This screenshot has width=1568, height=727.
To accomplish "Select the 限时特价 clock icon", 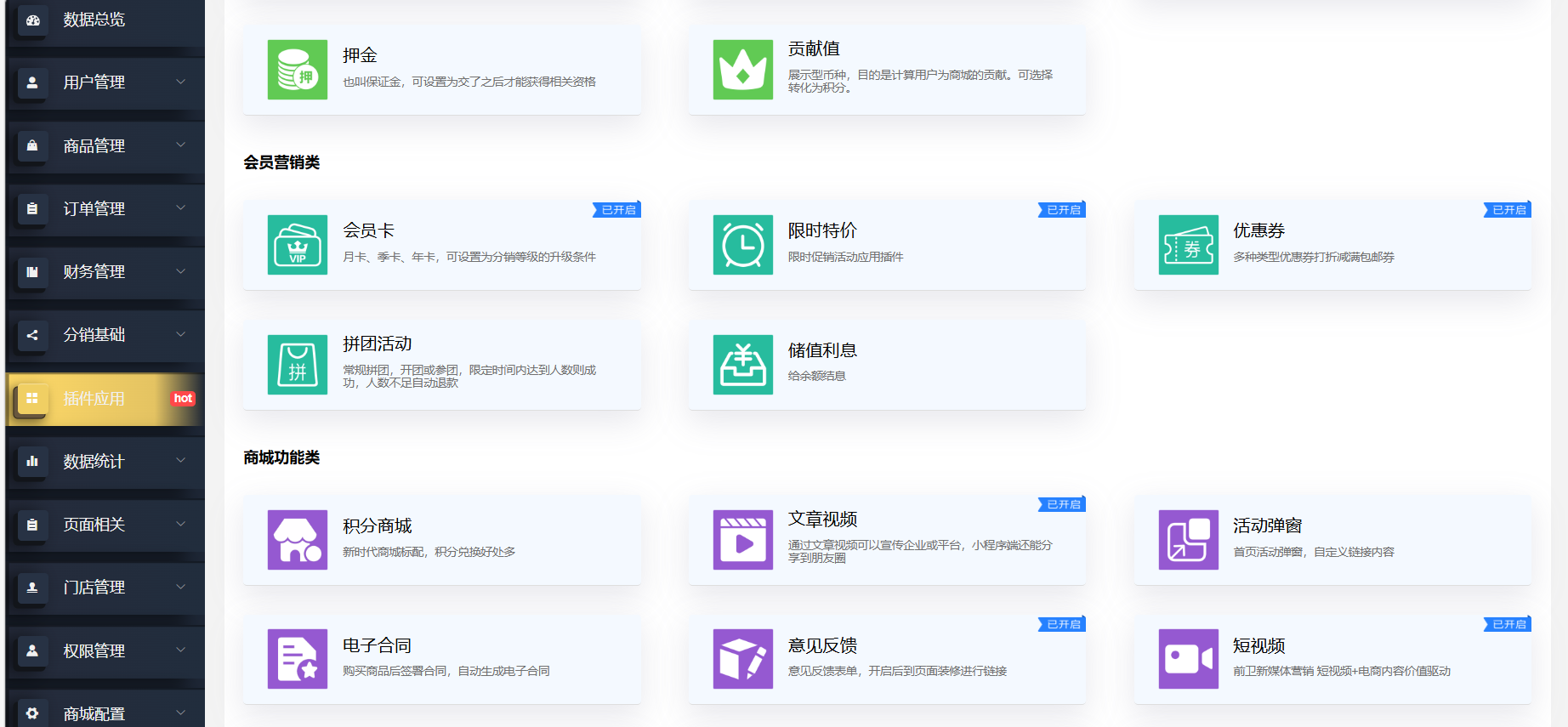I will coord(742,245).
